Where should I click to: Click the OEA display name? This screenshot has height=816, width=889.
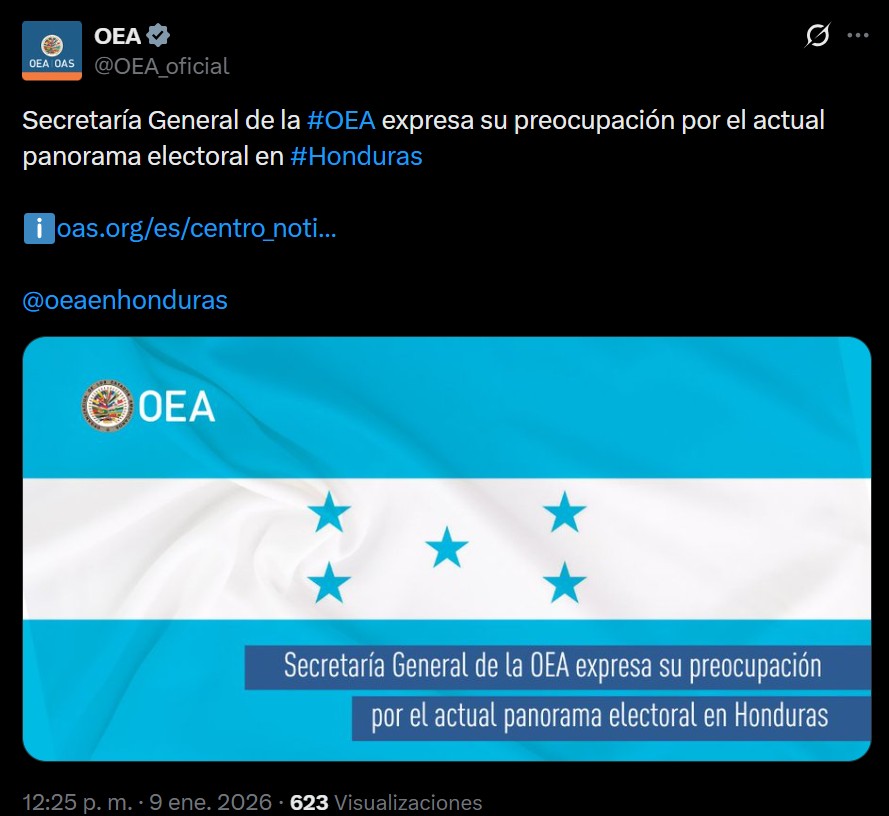[117, 36]
